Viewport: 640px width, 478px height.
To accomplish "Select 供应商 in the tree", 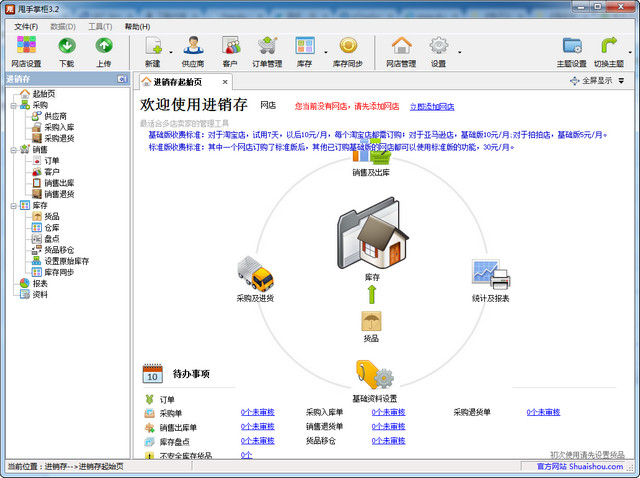I will 55,116.
